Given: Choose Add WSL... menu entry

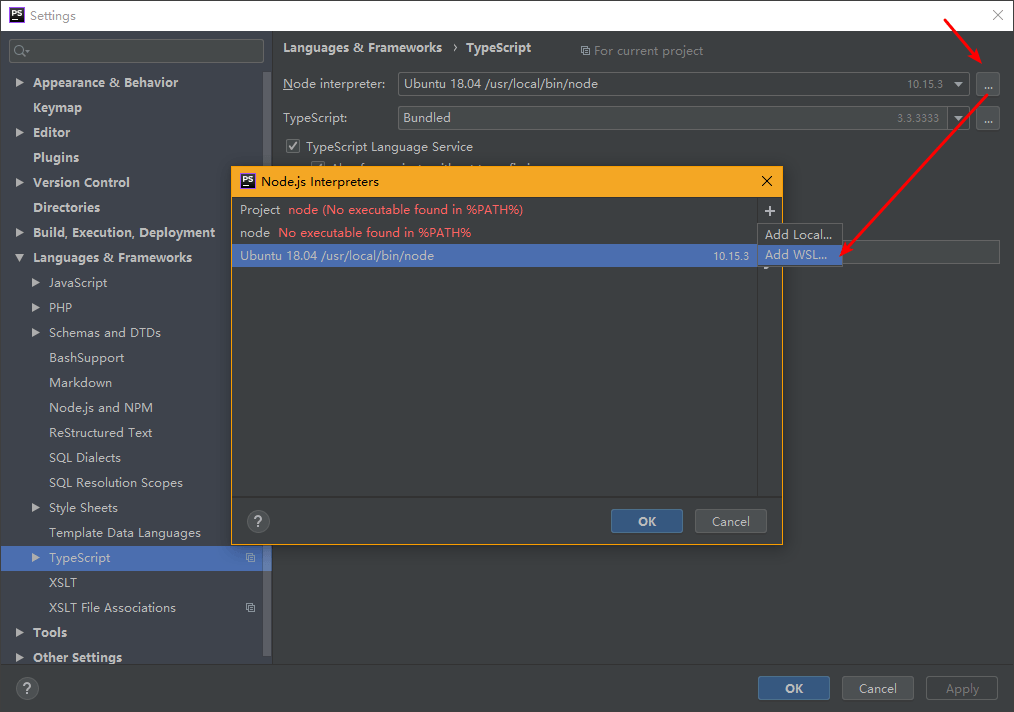Looking at the screenshot, I should coord(799,255).
